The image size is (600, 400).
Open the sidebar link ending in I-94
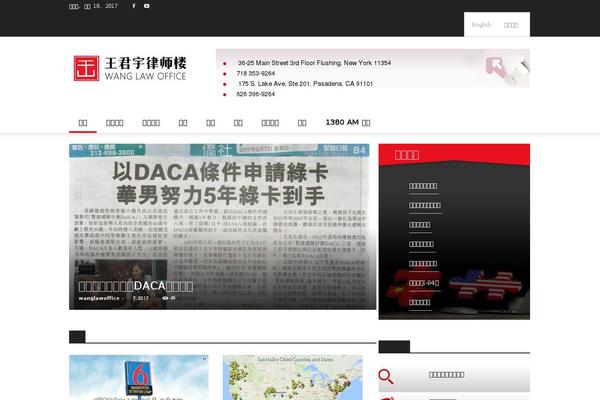tap(424, 283)
